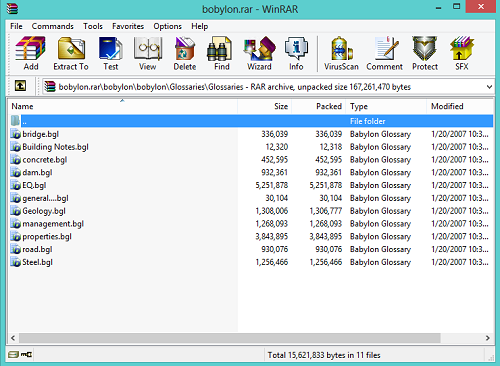
Task: Click the EQ.bgl file icon
Action: point(15,185)
